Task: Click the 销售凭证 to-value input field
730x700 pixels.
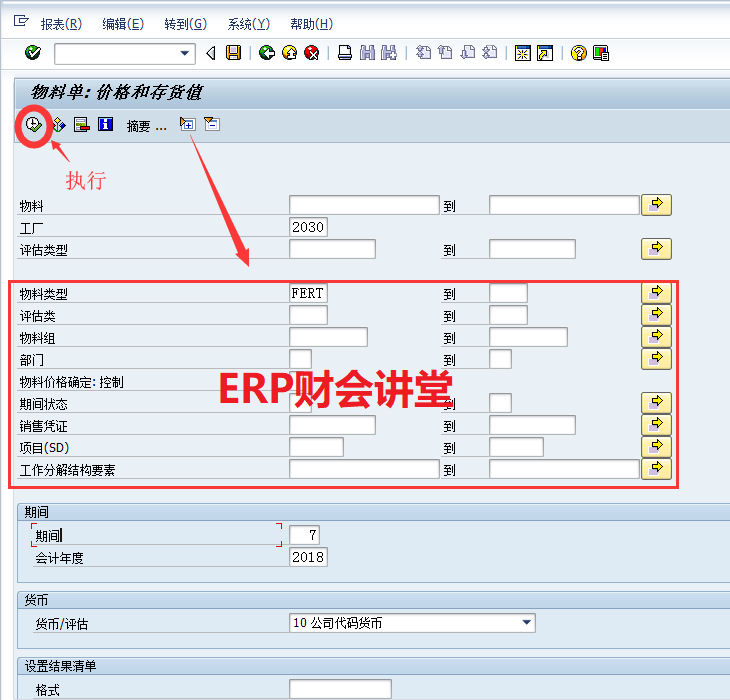Action: (532, 425)
